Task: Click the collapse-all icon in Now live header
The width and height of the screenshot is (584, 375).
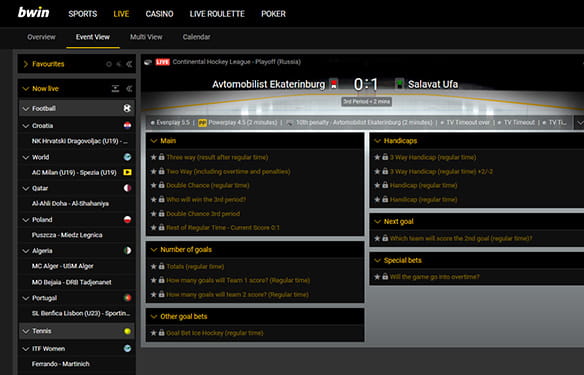Action: click(115, 89)
